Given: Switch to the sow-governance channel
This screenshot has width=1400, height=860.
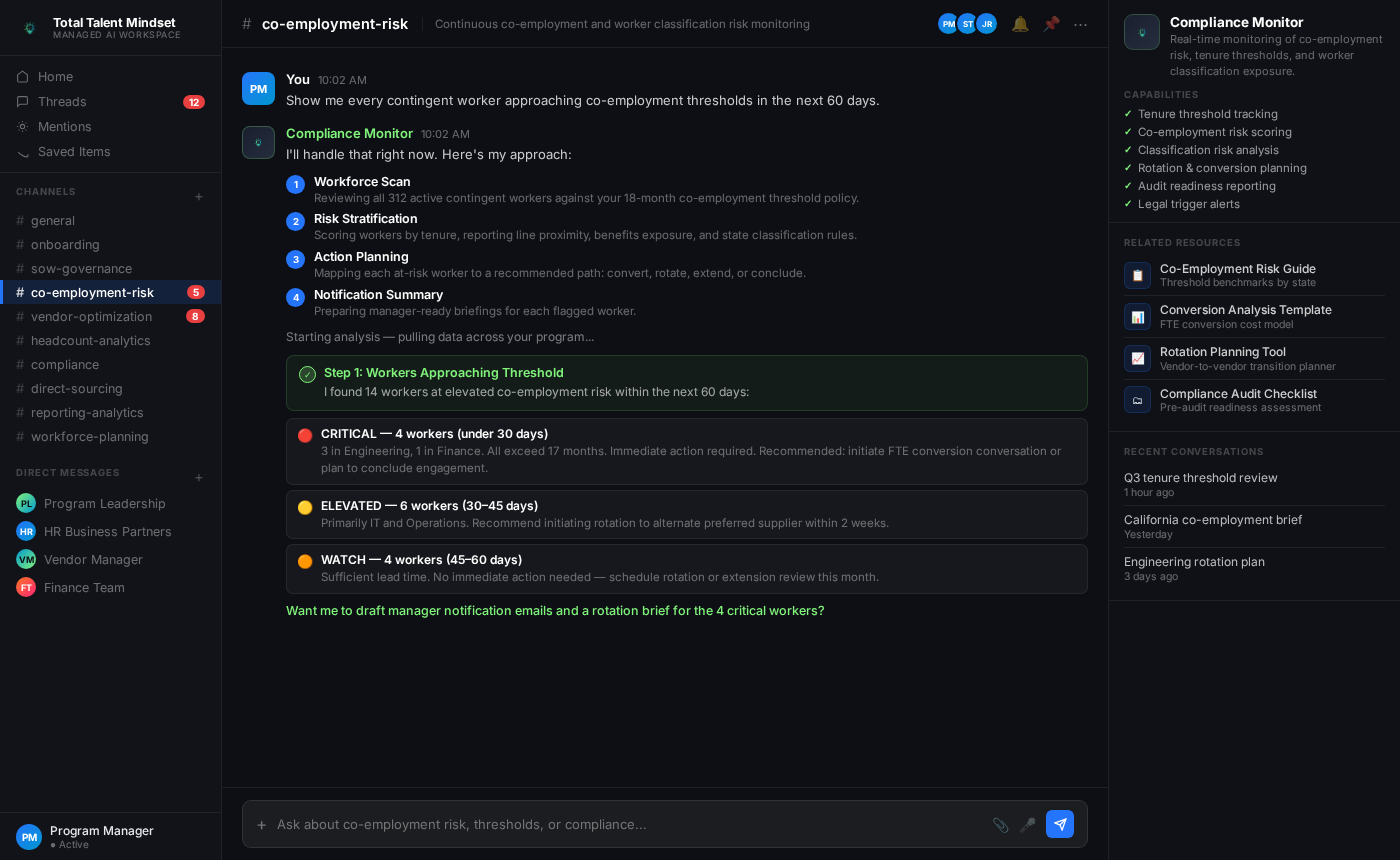Looking at the screenshot, I should coord(110,268).
